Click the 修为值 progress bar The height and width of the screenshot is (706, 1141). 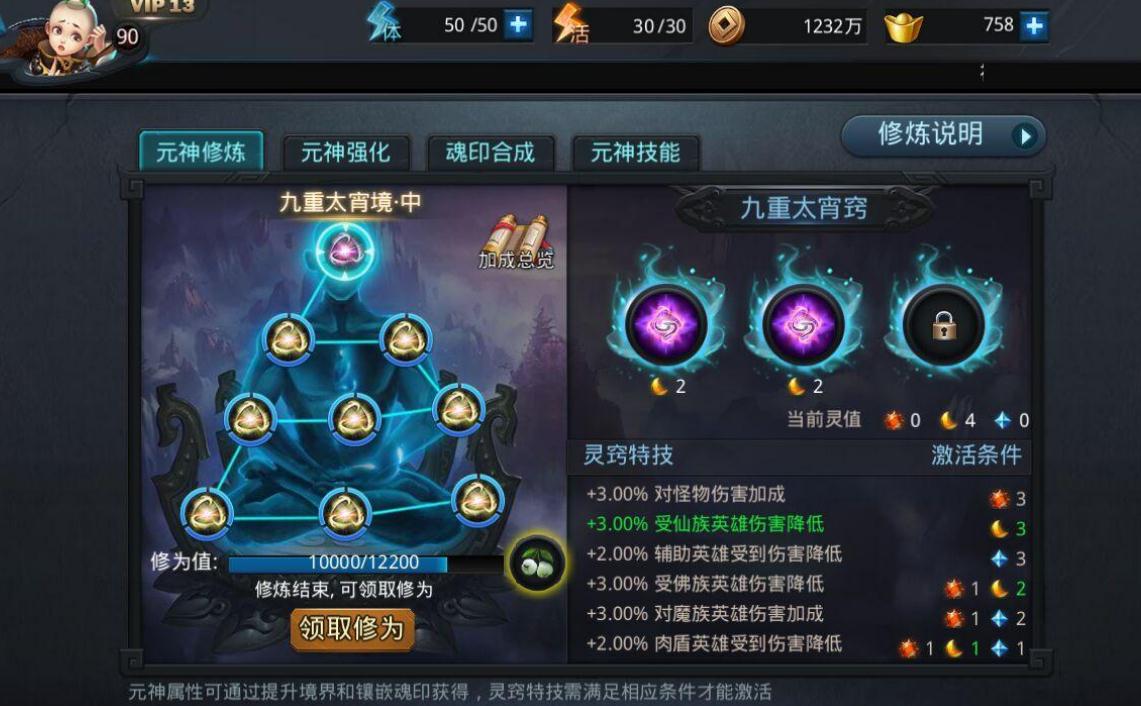click(x=365, y=563)
